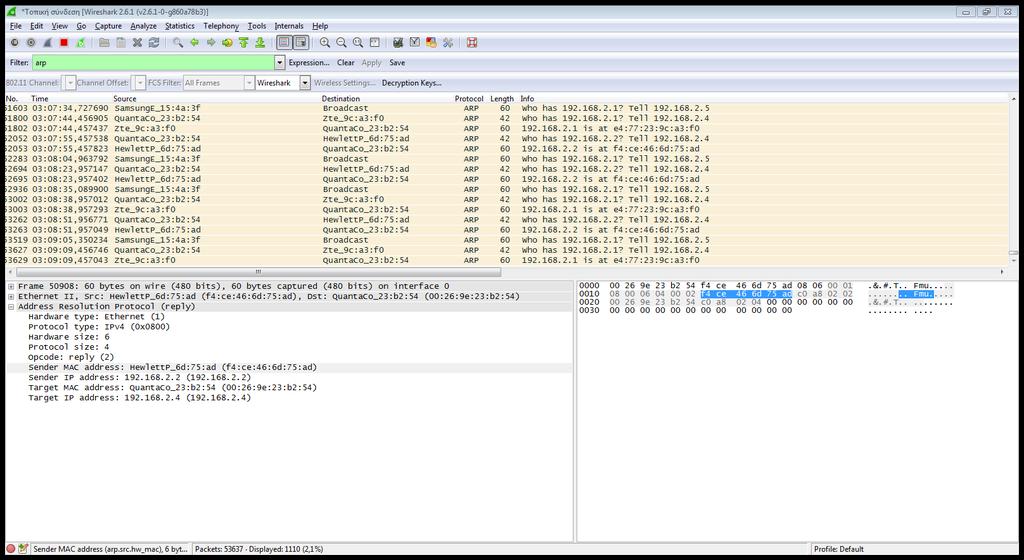Edit coloring rules toolbar icon

pyautogui.click(x=431, y=42)
